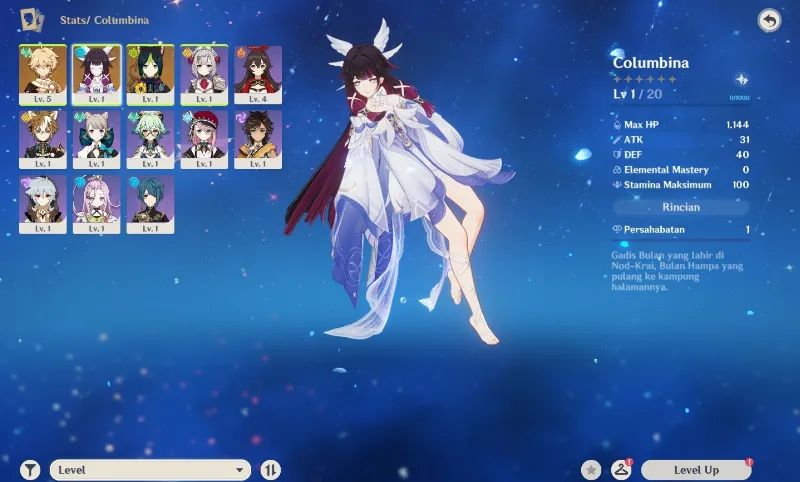This screenshot has height=482, width=800.
Task: Open the outfit hanger icon
Action: click(x=621, y=470)
